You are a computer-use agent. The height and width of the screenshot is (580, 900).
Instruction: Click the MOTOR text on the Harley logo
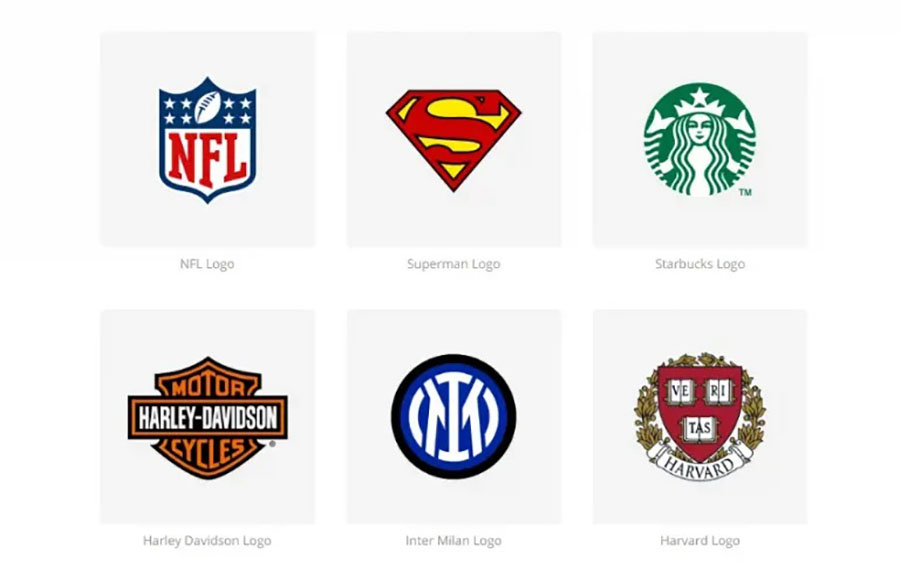click(207, 386)
